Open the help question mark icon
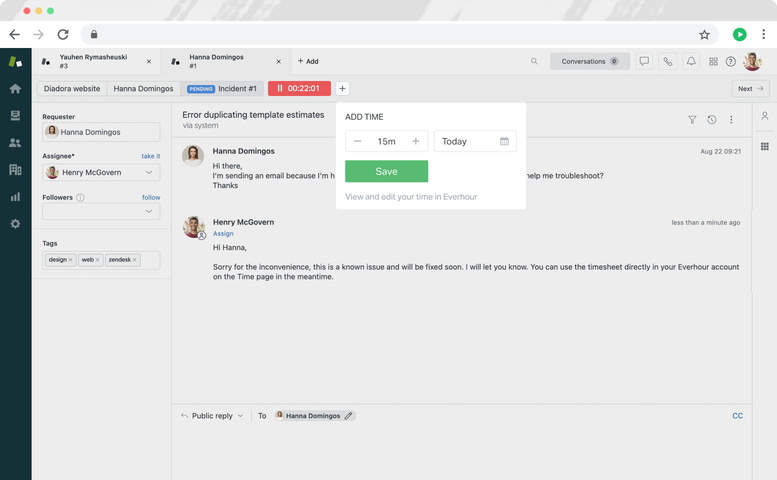Viewport: 777px width, 480px height. 730,61
